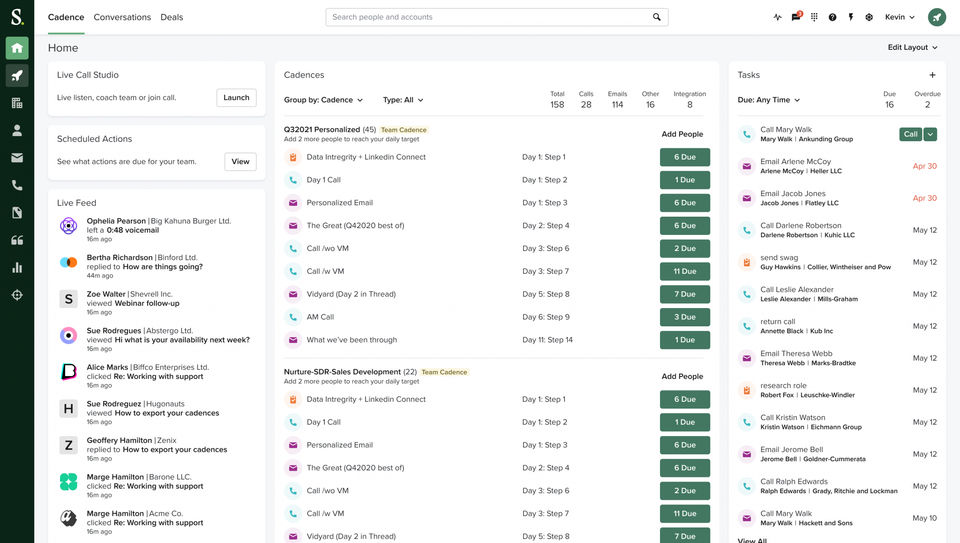Open the Home icon in the sidebar

(x=17, y=48)
